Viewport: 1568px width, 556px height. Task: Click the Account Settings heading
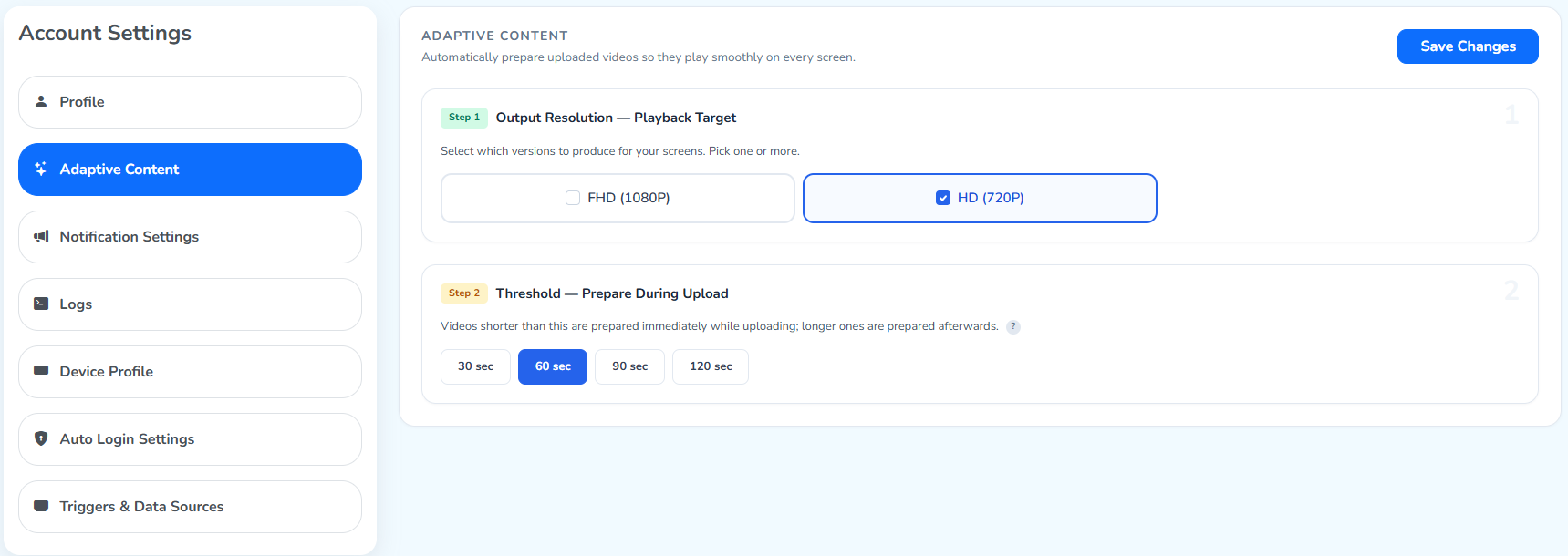pyautogui.click(x=105, y=33)
